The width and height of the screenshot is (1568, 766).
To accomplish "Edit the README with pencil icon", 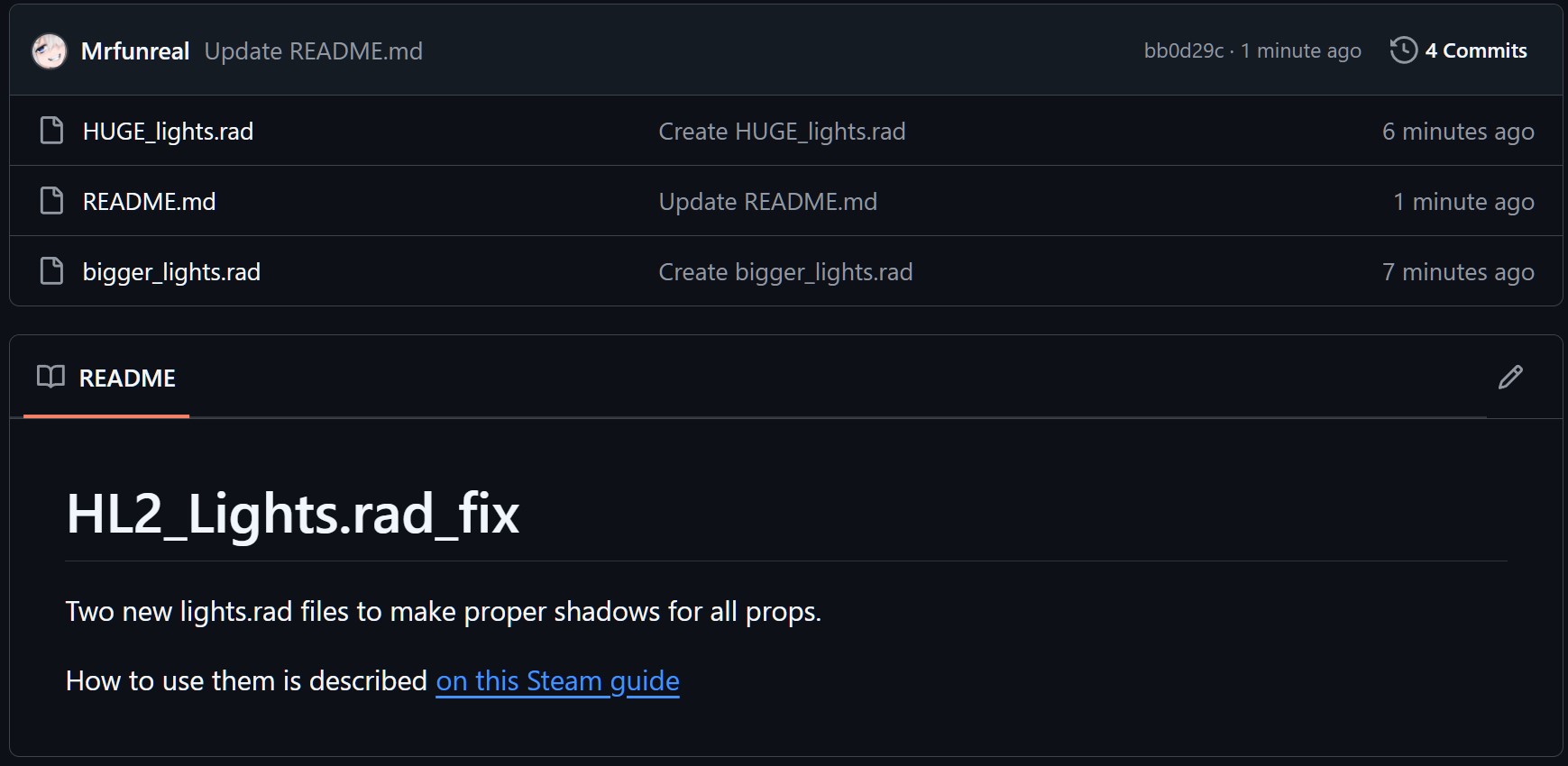I will tap(1510, 378).
